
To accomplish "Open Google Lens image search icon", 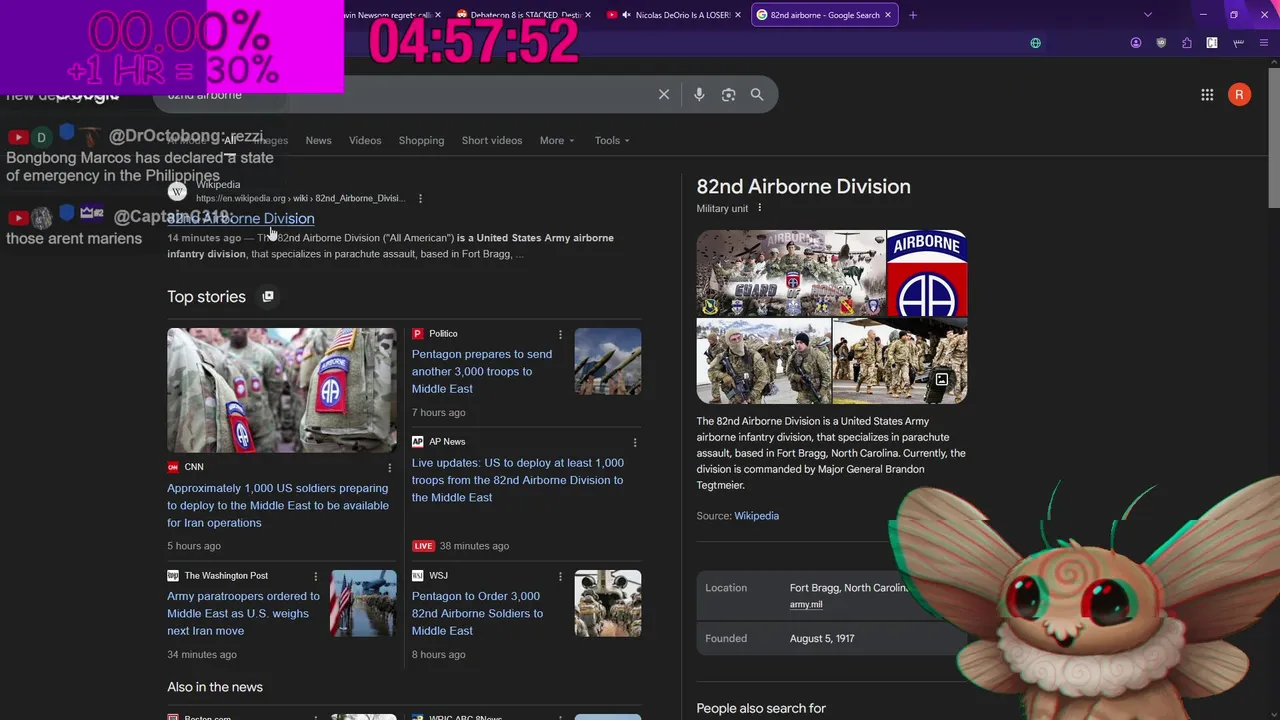I will click(728, 94).
